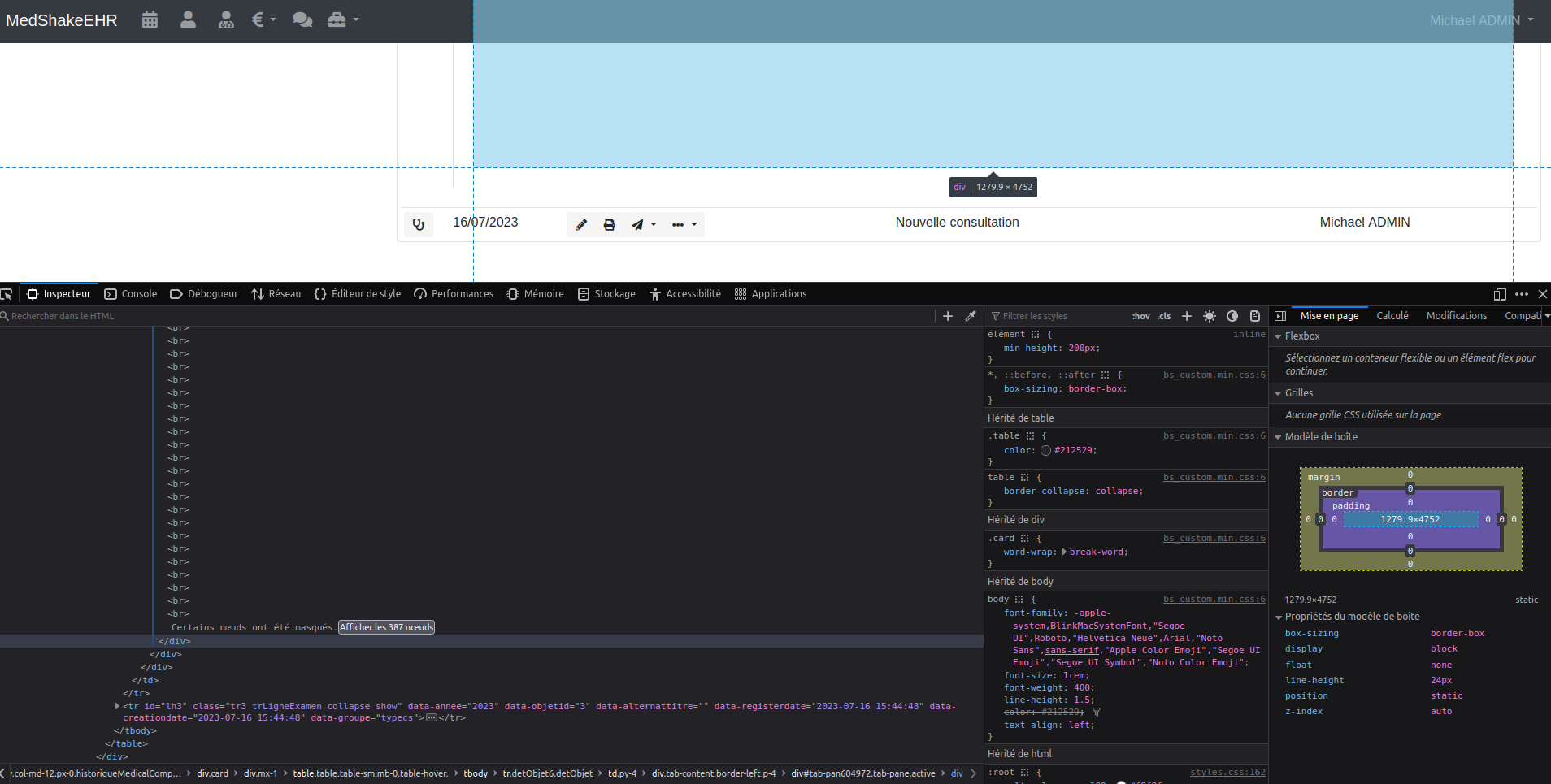This screenshot has height=784, width=1551.
Task: Click the stethoscope icon beside 16/07/2023
Action: pyautogui.click(x=419, y=225)
